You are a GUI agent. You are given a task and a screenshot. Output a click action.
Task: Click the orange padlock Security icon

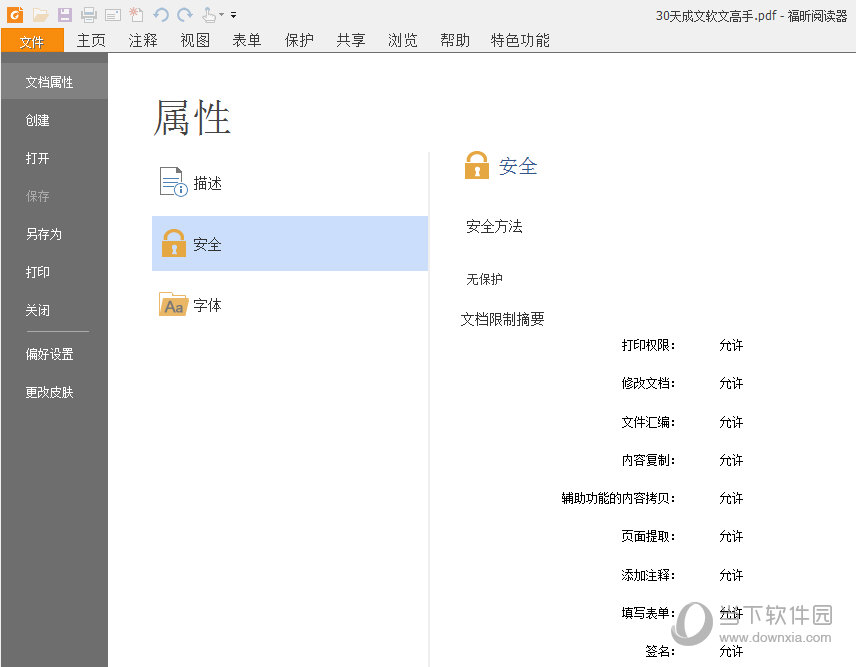(x=476, y=166)
